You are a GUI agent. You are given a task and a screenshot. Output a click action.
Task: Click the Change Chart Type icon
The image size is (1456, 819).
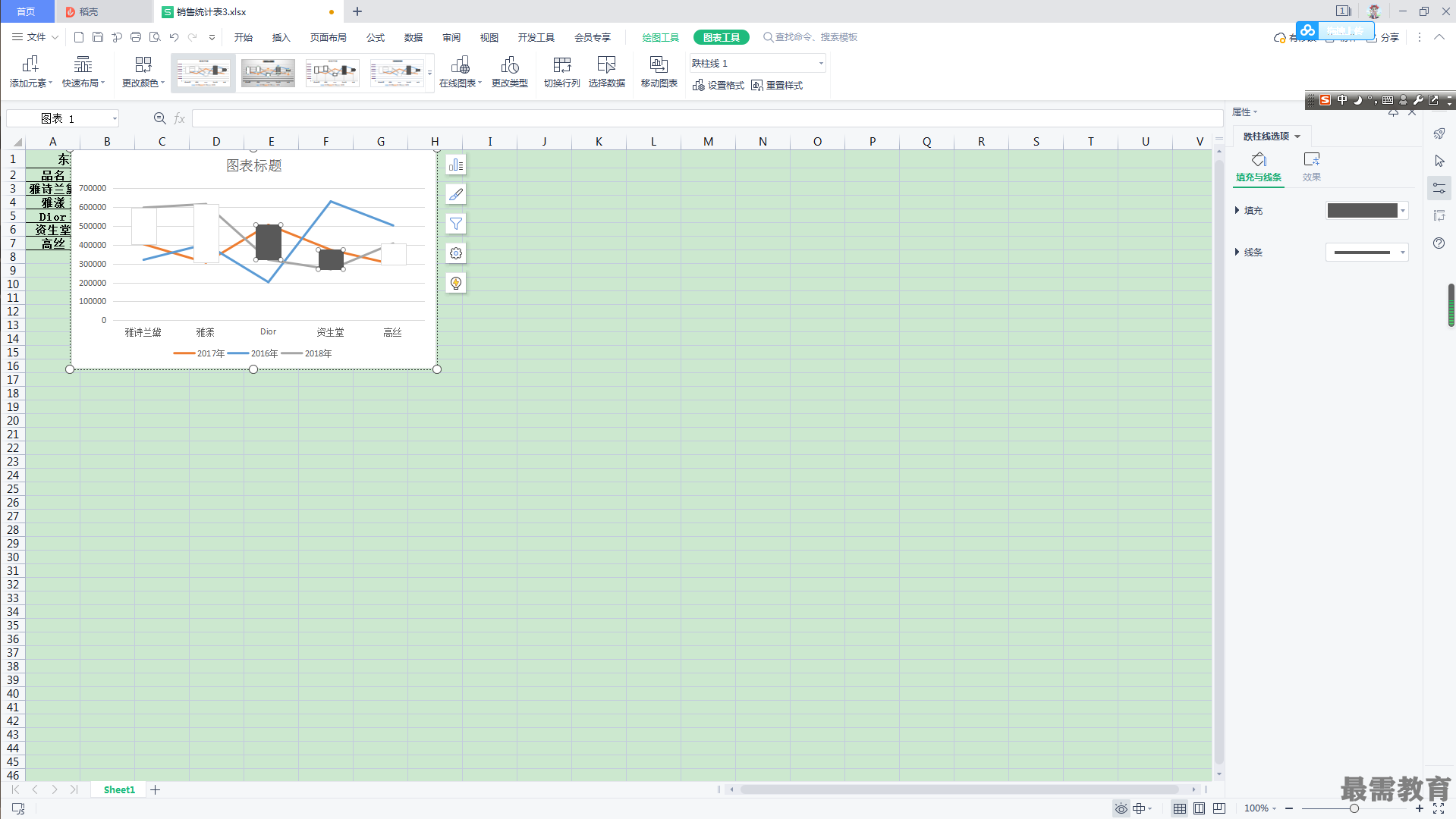[510, 64]
